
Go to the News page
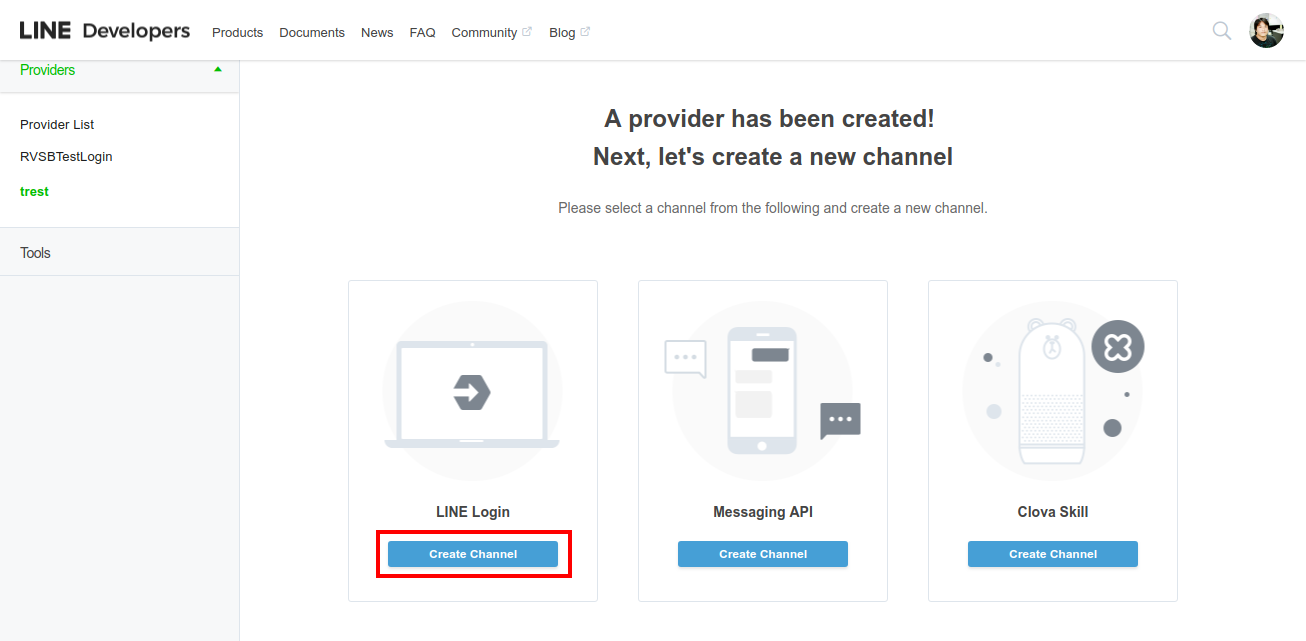pyautogui.click(x=377, y=32)
